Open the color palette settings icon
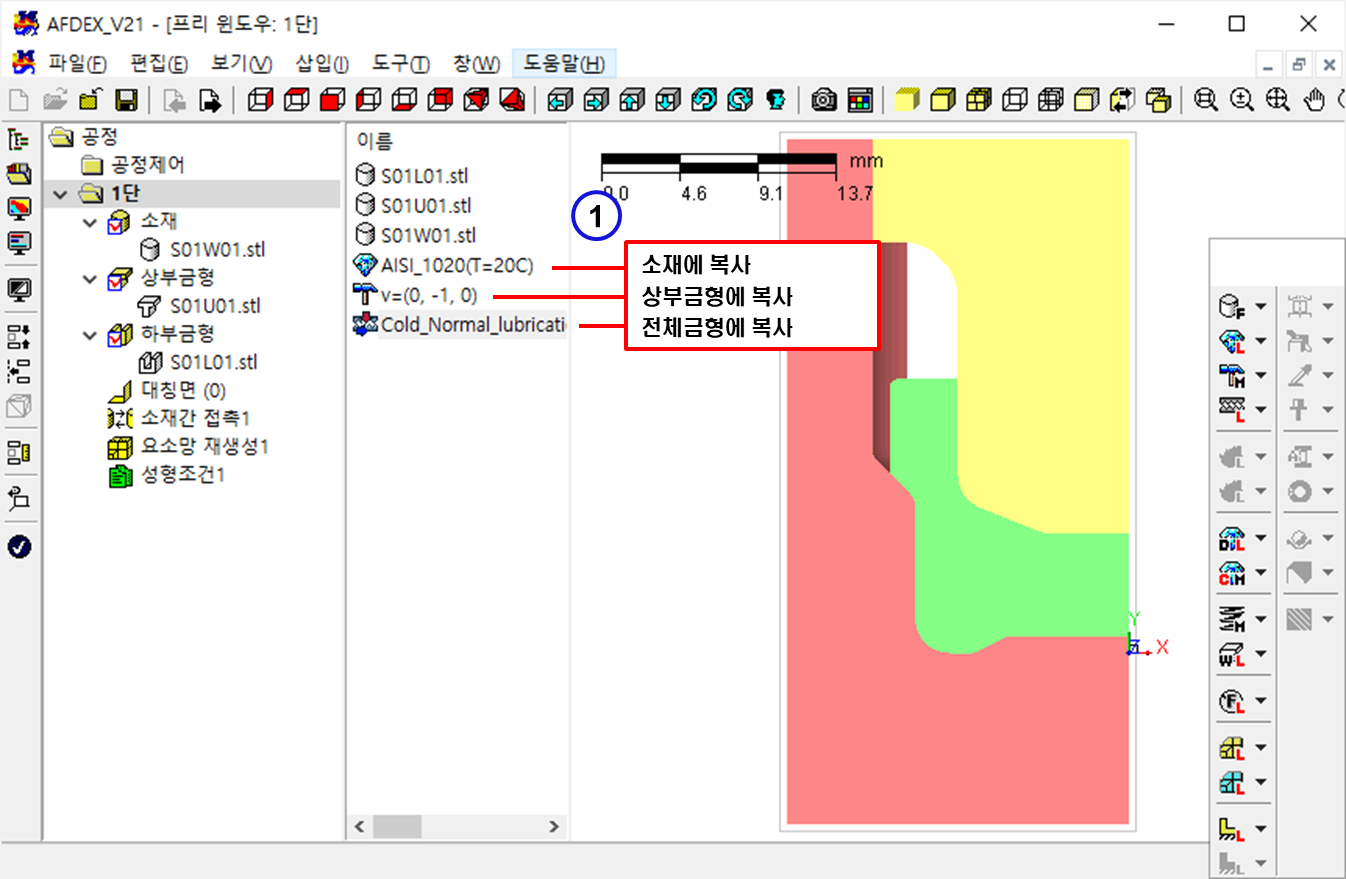This screenshot has height=879, width=1346. click(859, 99)
